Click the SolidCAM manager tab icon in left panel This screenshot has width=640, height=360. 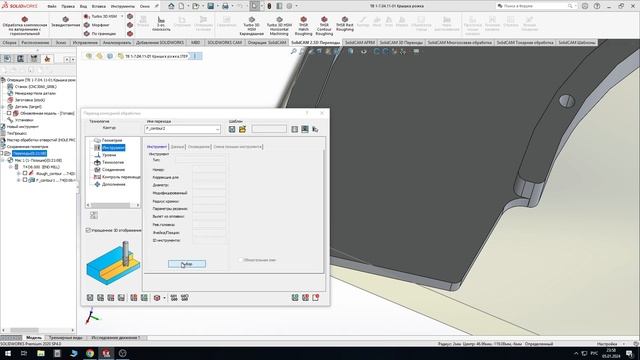47,59
